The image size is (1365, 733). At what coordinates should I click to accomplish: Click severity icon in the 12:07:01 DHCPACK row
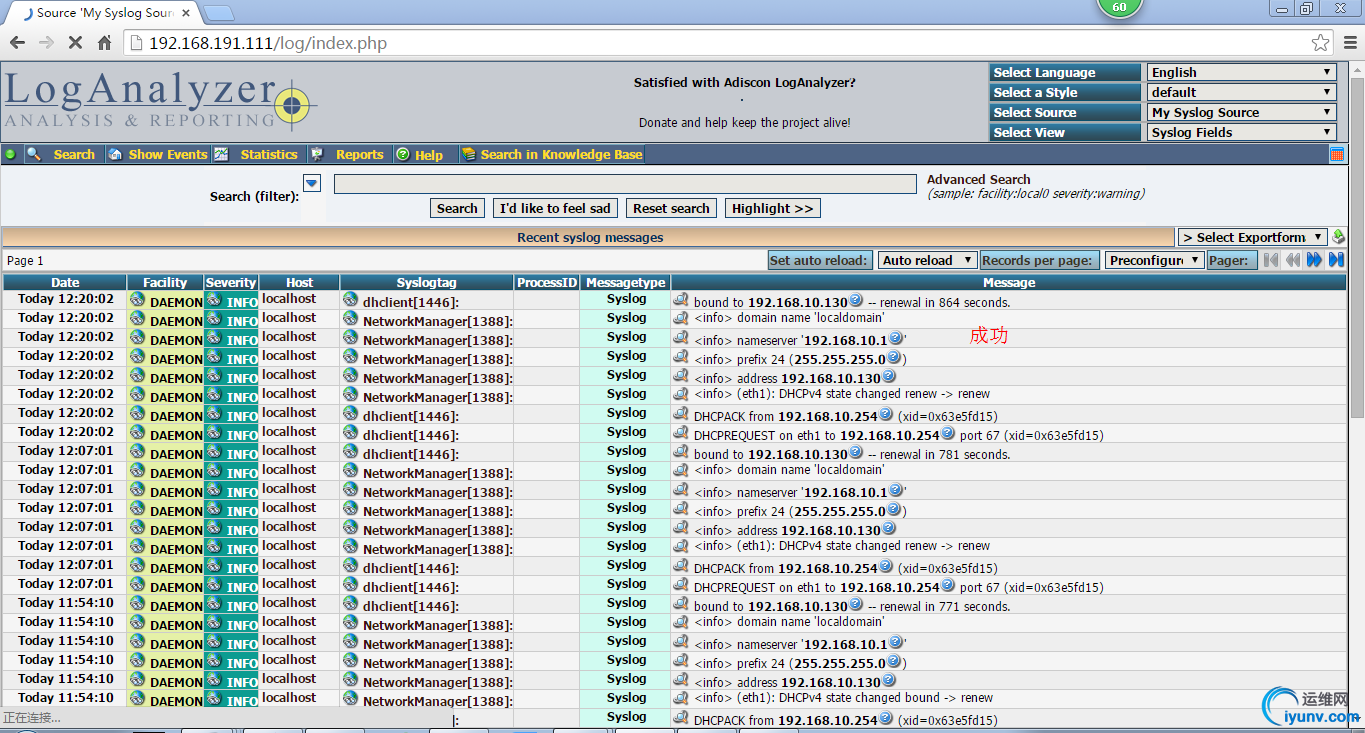pos(214,565)
